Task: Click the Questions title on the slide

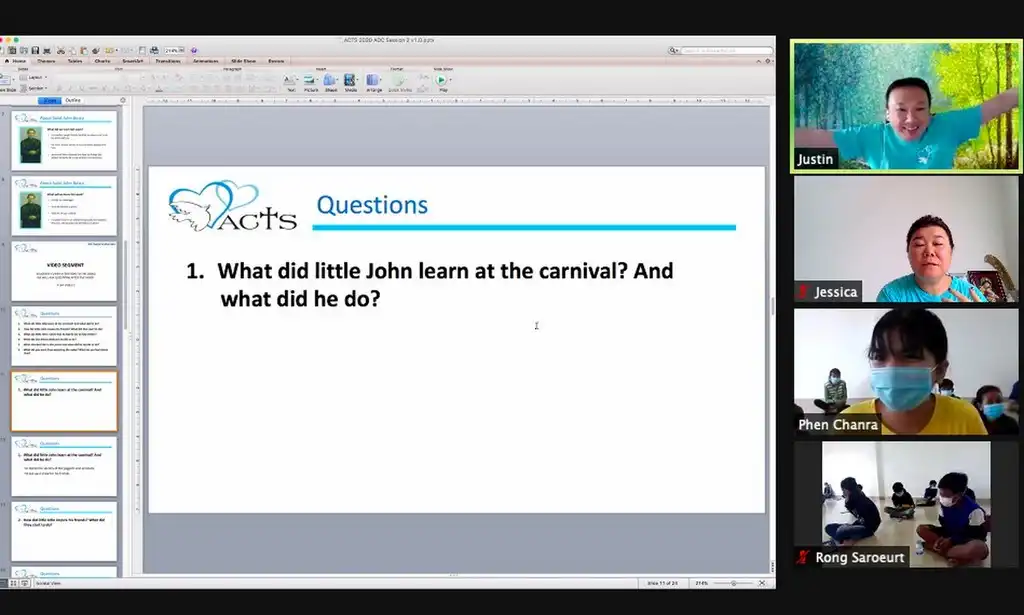Action: point(372,205)
